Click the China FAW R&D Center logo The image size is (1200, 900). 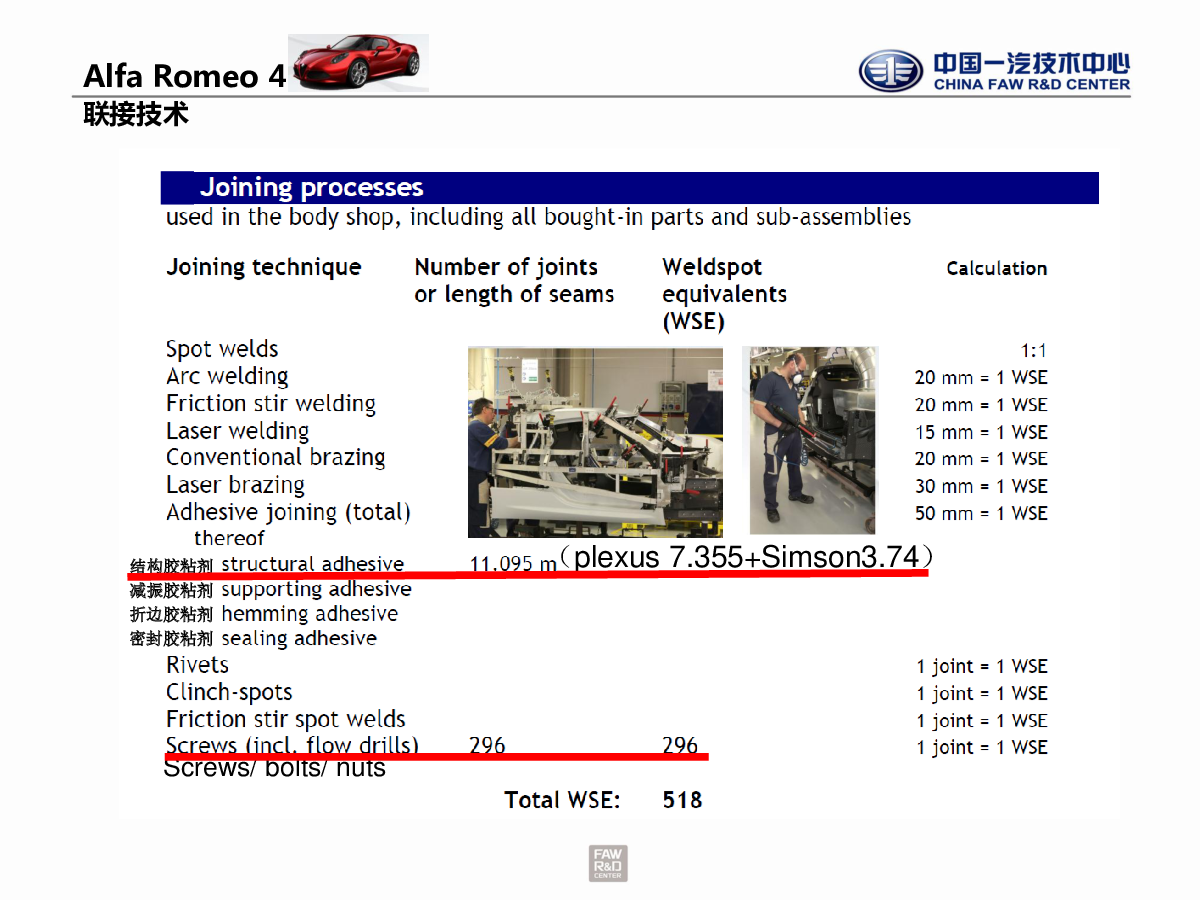(x=994, y=71)
